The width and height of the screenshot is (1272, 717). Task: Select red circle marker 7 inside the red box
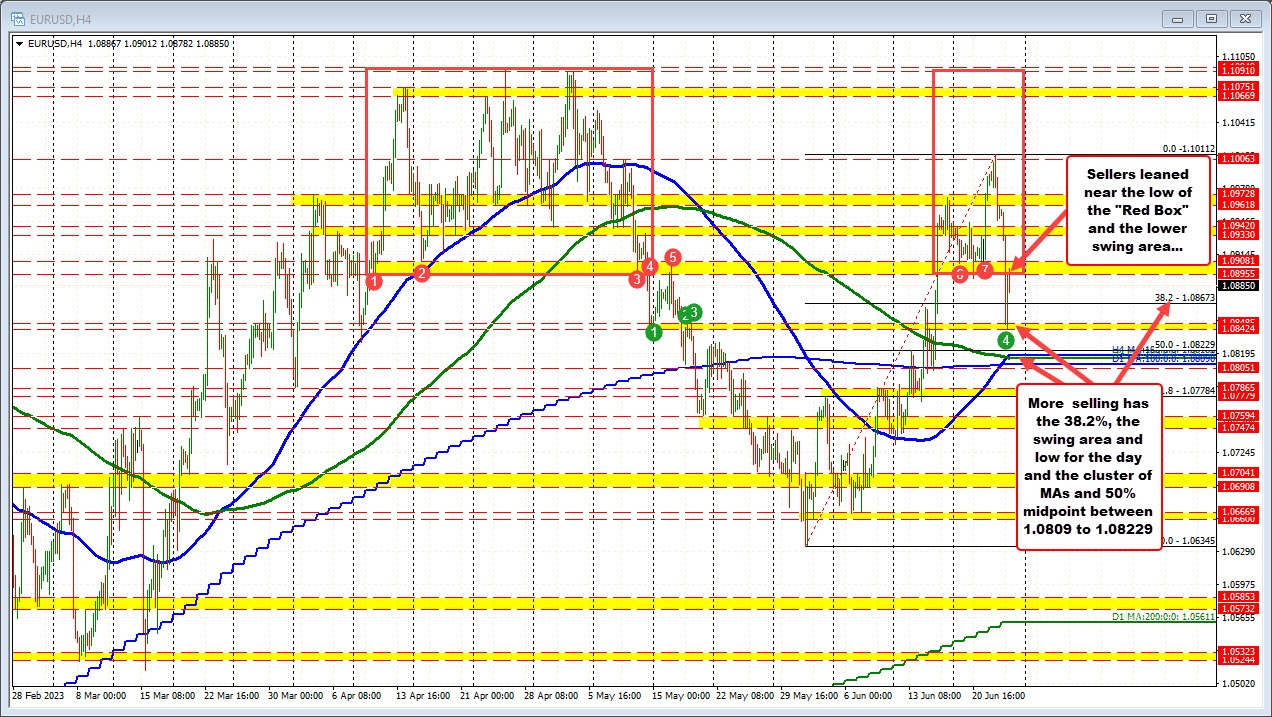(x=985, y=270)
